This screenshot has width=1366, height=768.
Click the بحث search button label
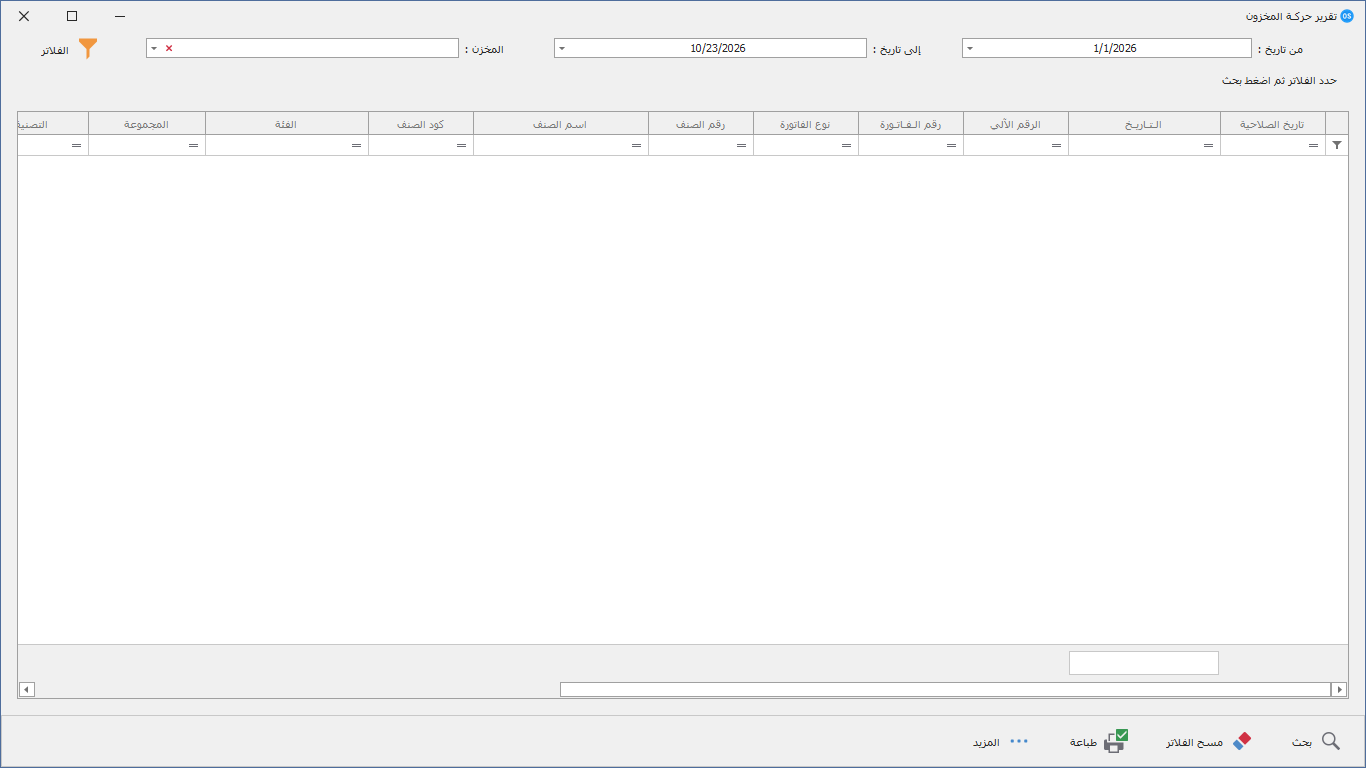coord(1301,742)
